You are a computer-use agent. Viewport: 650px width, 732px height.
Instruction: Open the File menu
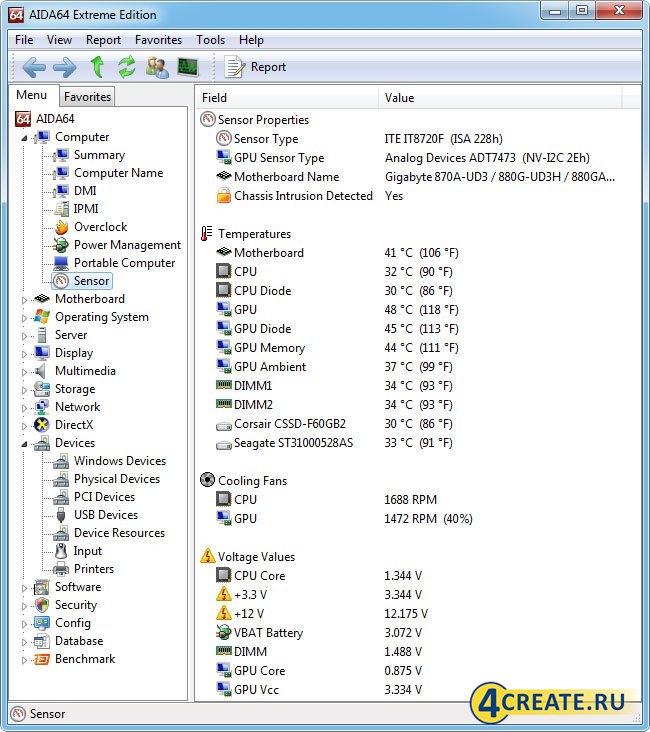[24, 40]
